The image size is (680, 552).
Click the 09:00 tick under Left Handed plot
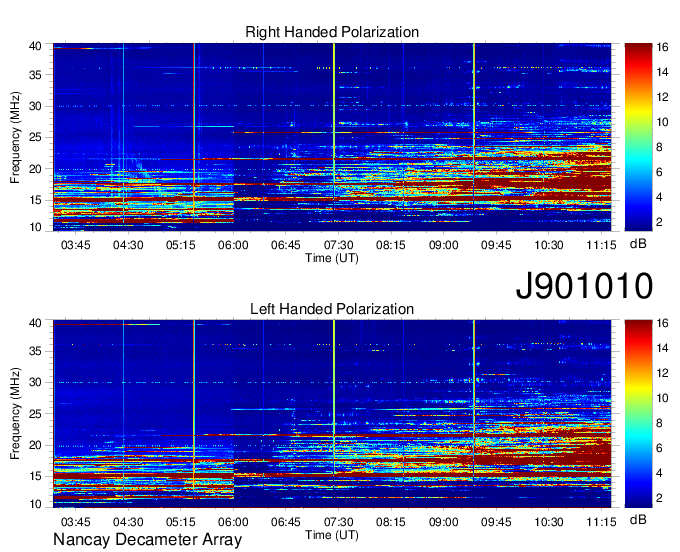pyautogui.click(x=444, y=522)
